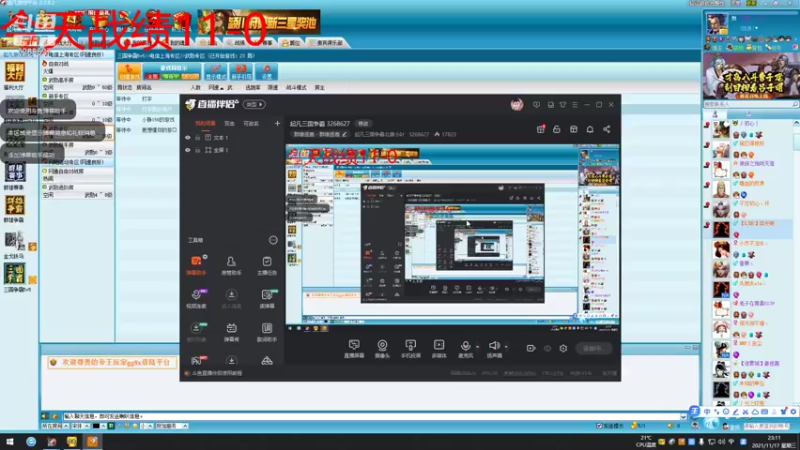Click the 扬声器 speaker icon
800x450 pixels.
tap(494, 348)
